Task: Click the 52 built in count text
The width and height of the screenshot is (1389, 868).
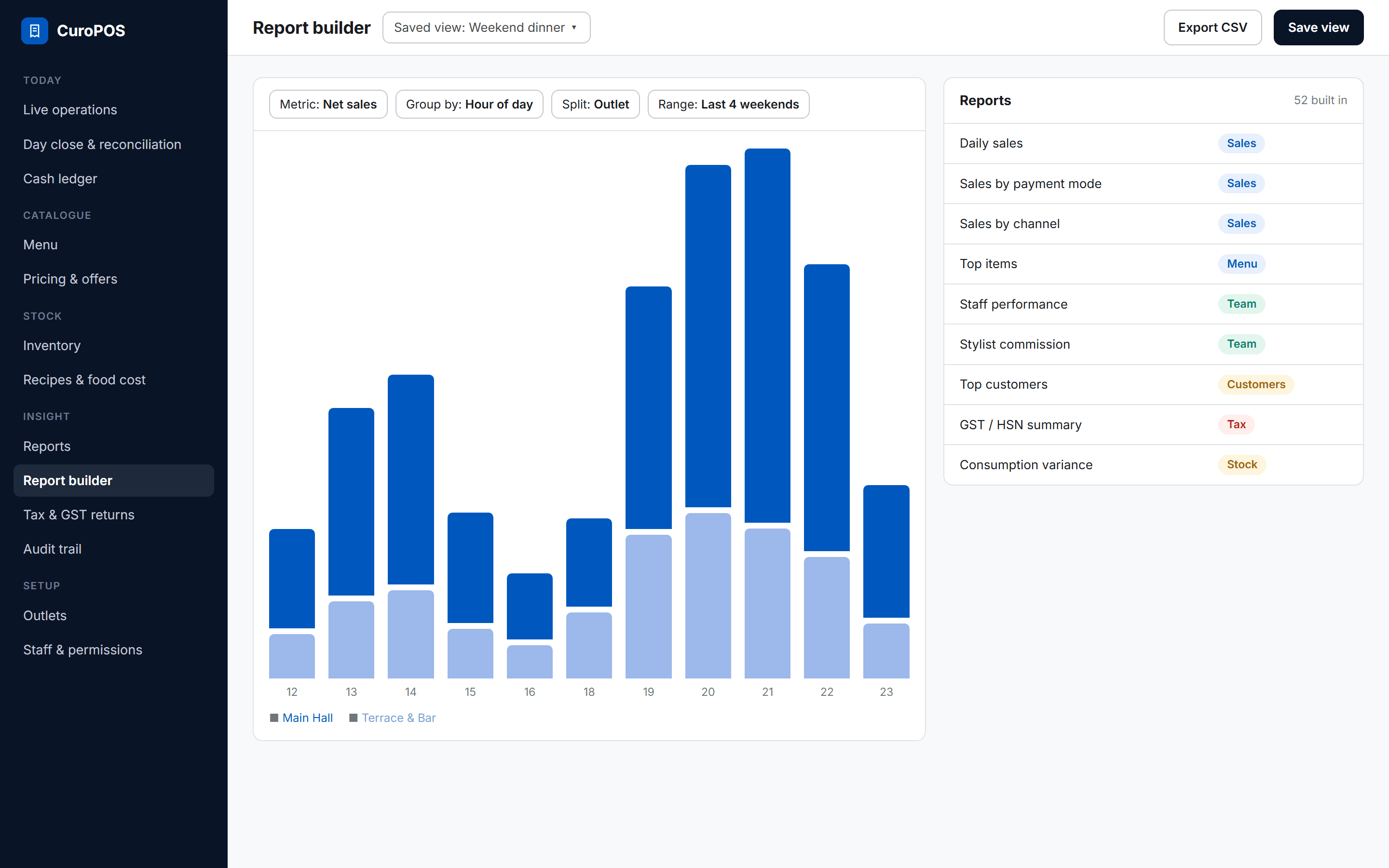Action: point(1320,100)
